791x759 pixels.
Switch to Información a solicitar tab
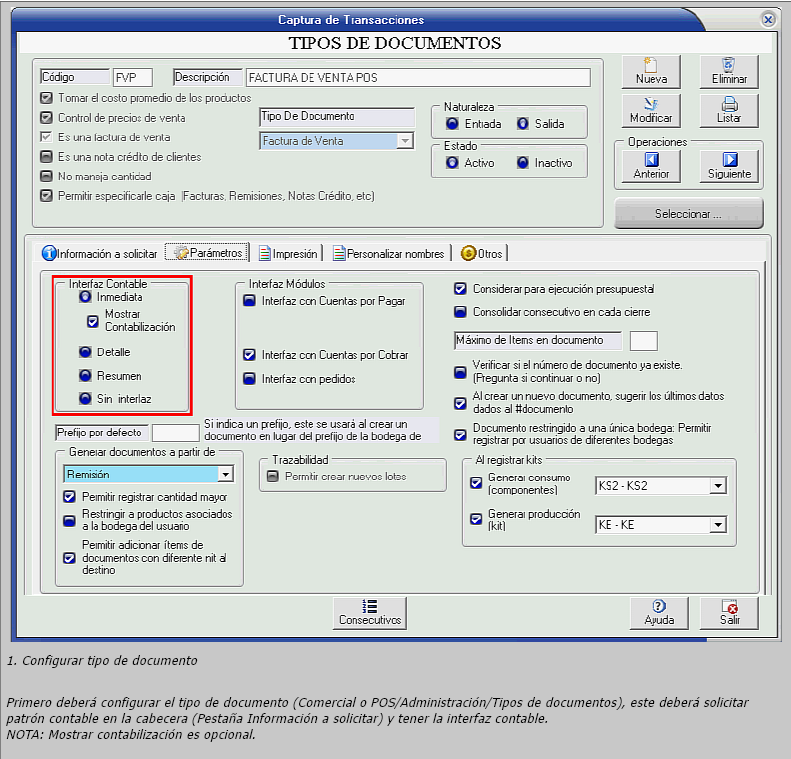[x=100, y=254]
